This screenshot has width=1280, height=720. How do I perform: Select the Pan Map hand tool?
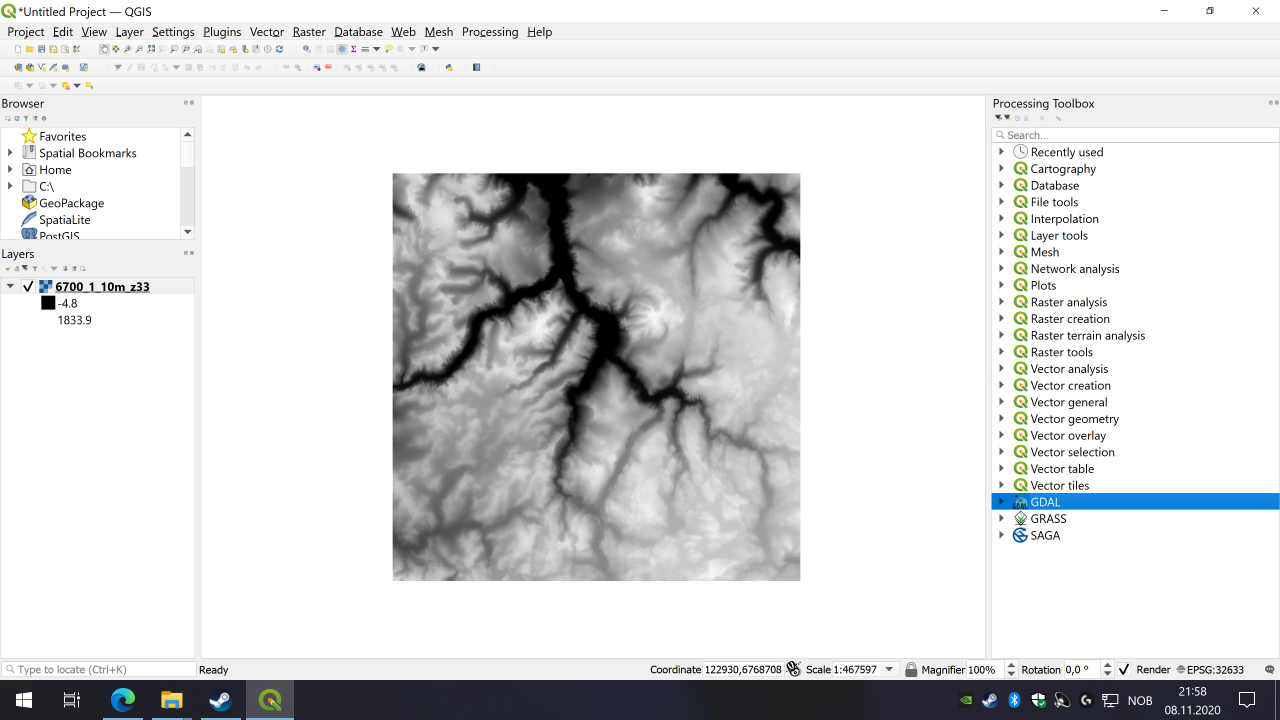point(104,49)
